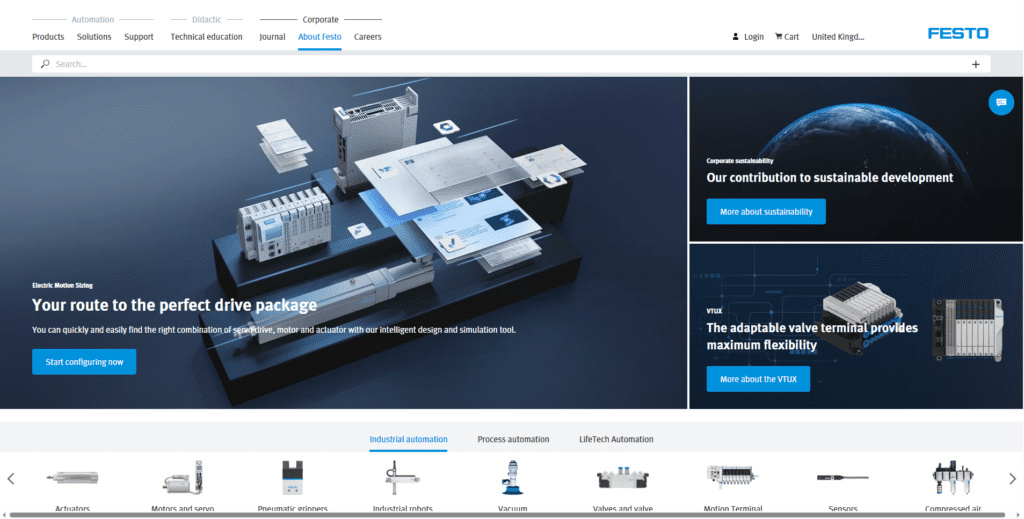Click the 'Your route to the perfect drive package' headline
This screenshot has width=1024, height=519.
point(174,305)
